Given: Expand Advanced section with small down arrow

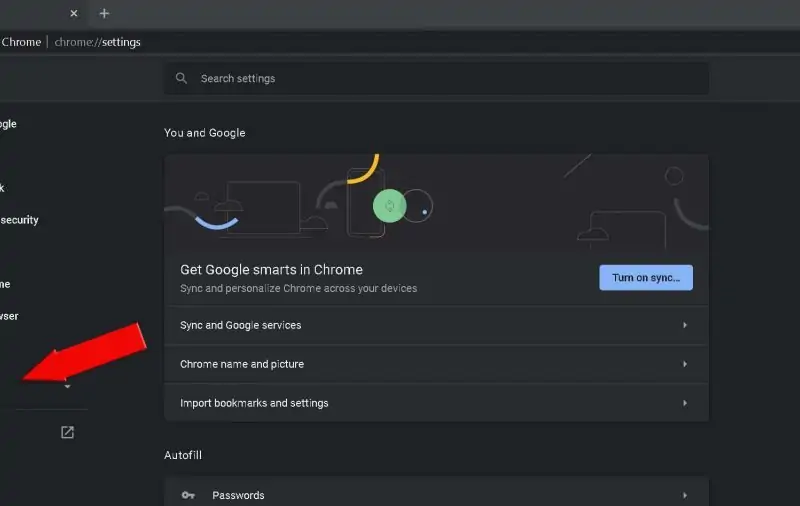Looking at the screenshot, I should pyautogui.click(x=67, y=387).
